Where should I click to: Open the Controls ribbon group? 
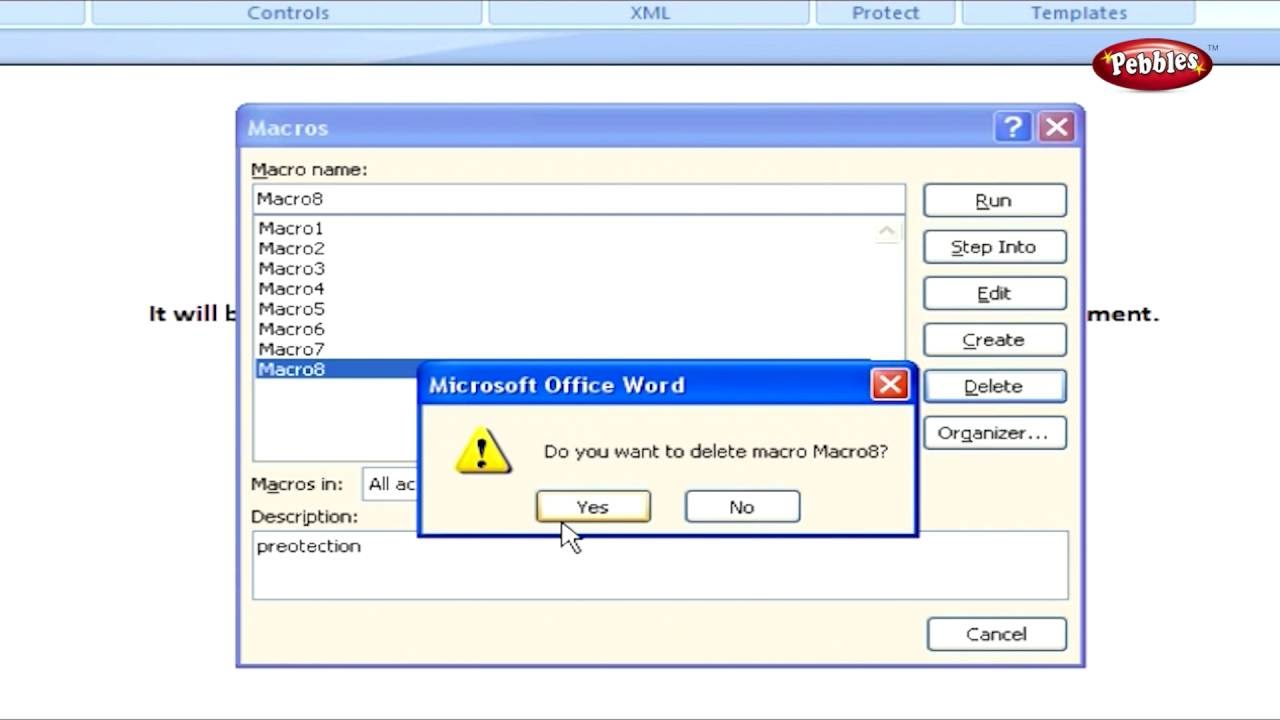point(288,13)
